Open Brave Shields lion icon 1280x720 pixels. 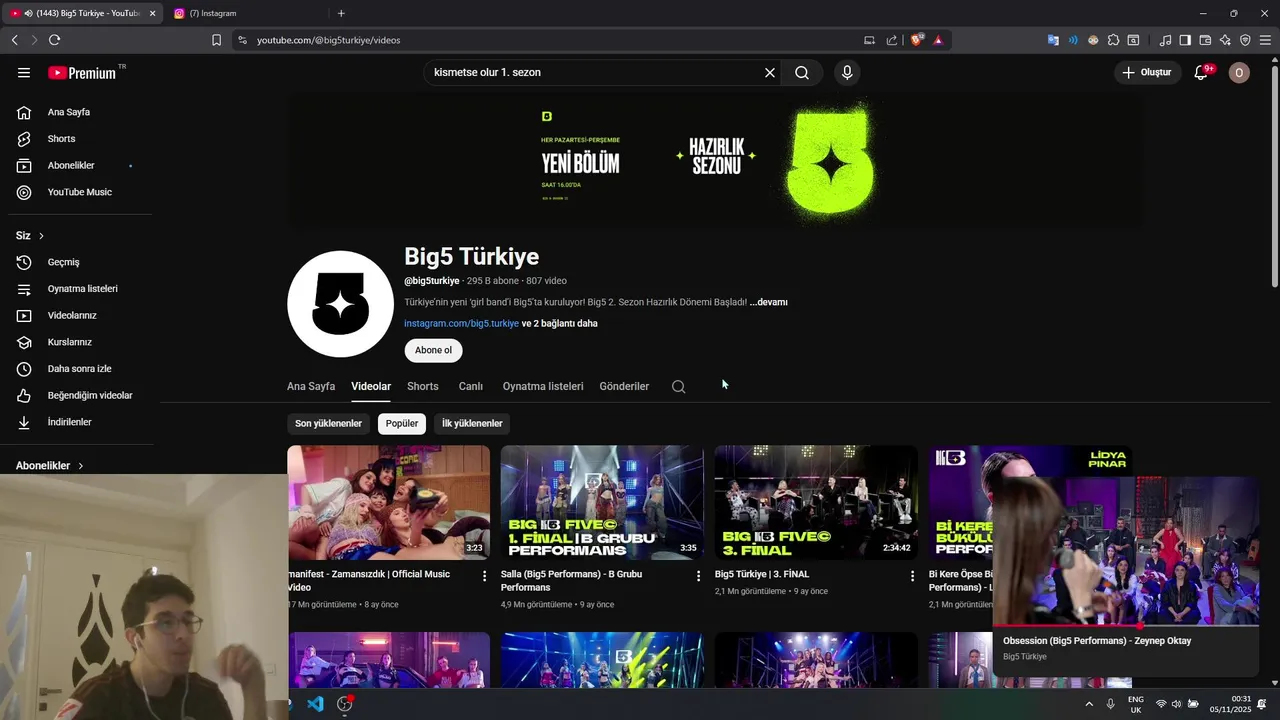(x=916, y=40)
